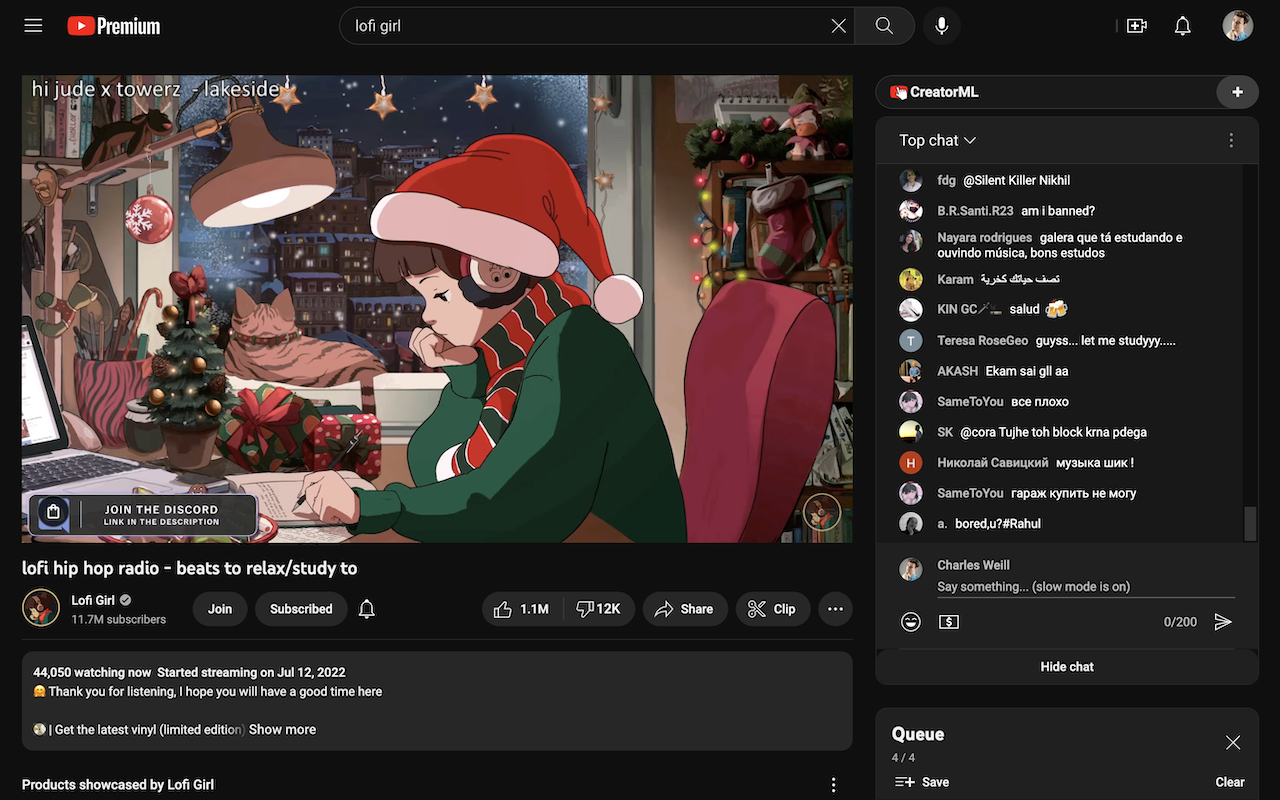
Task: Click SameToYou все плохо message
Action: [x=1003, y=402]
